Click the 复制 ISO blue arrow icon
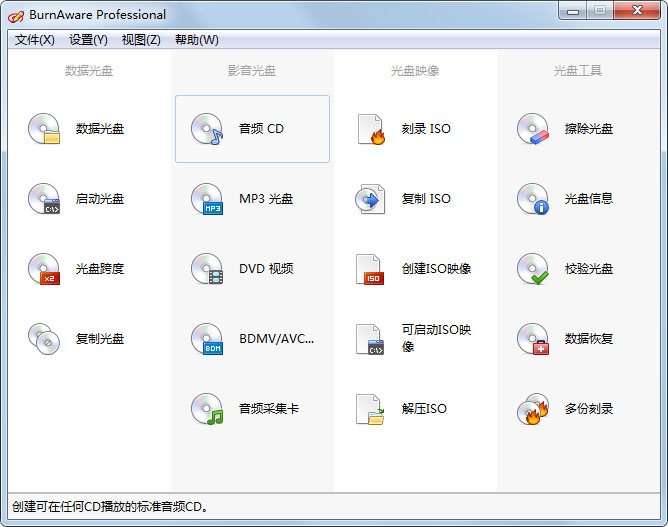This screenshot has height=527, width=668. click(x=370, y=199)
